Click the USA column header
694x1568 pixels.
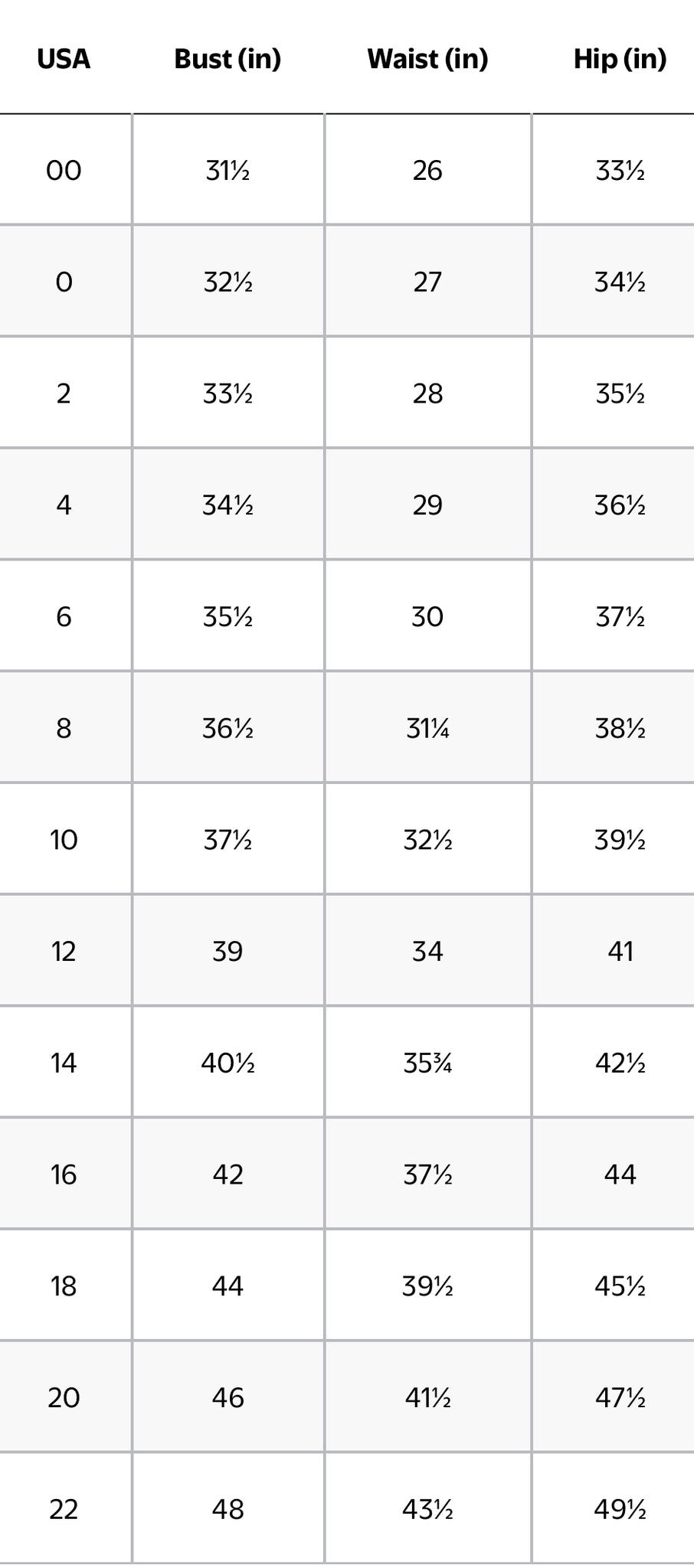[64, 59]
